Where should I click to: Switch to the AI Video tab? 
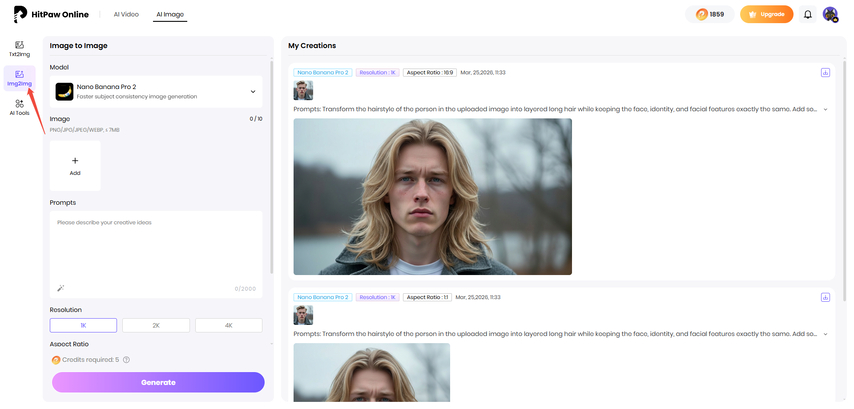coord(125,15)
